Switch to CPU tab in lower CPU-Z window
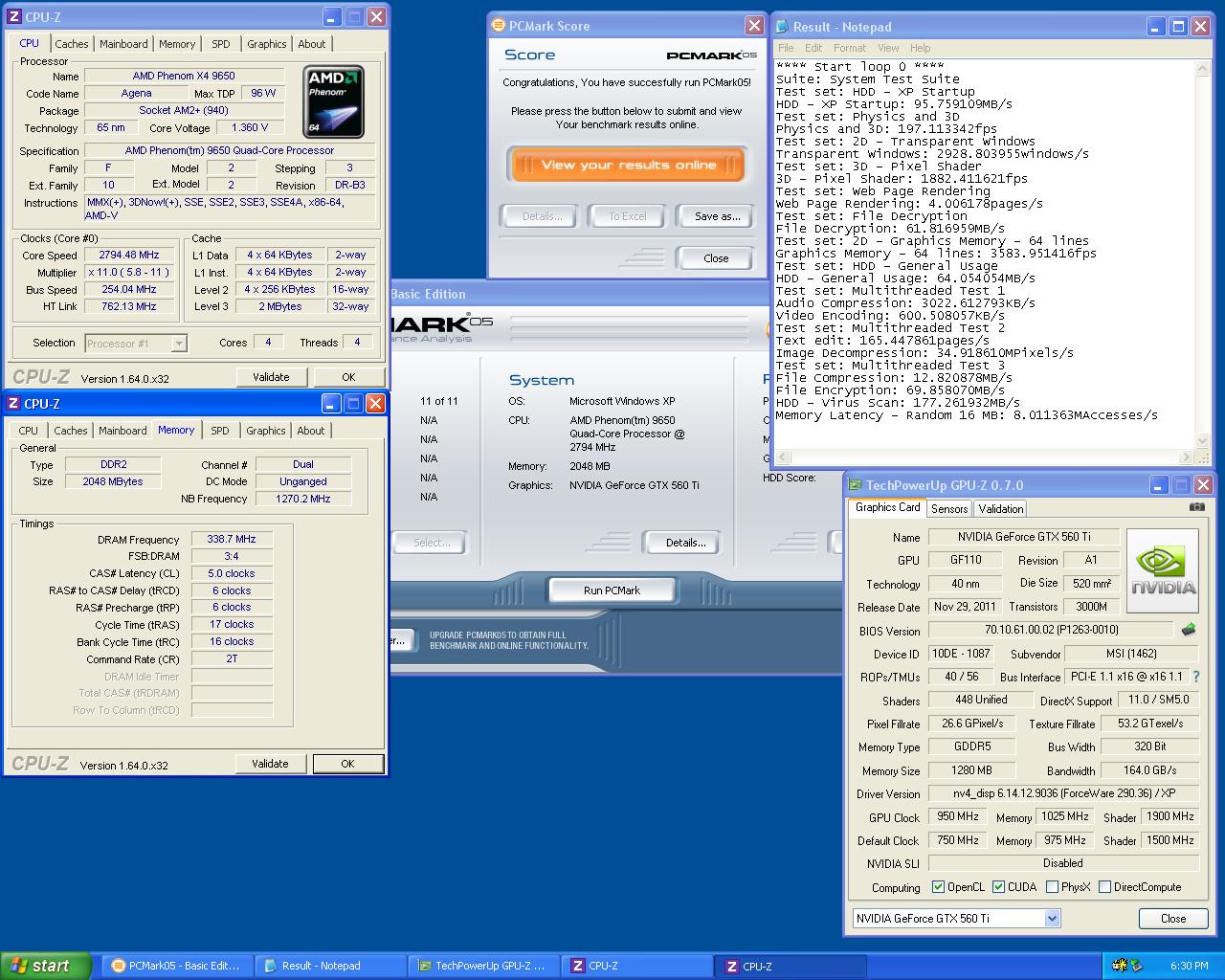 coord(29,431)
